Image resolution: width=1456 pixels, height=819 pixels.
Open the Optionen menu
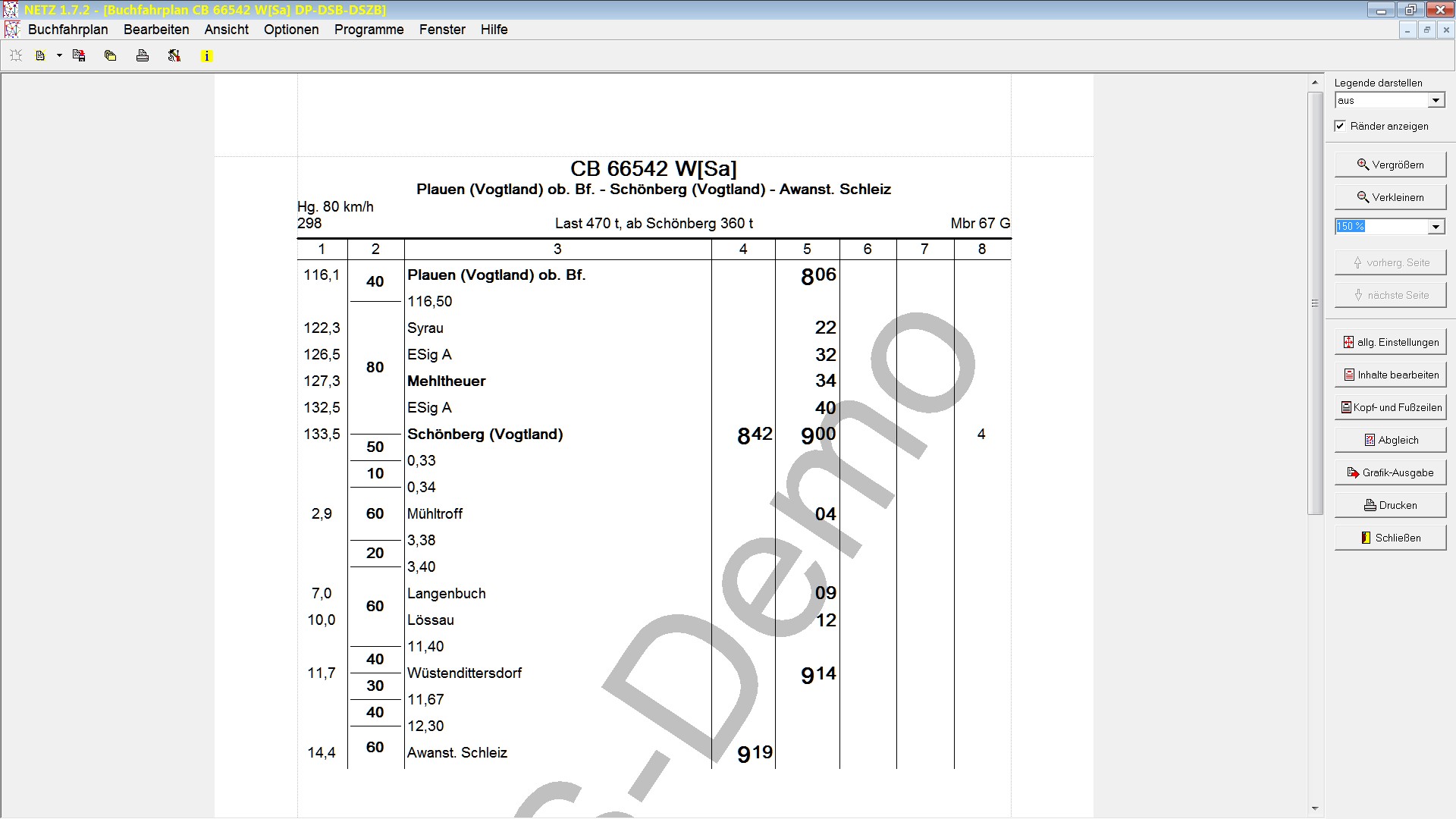pos(291,30)
